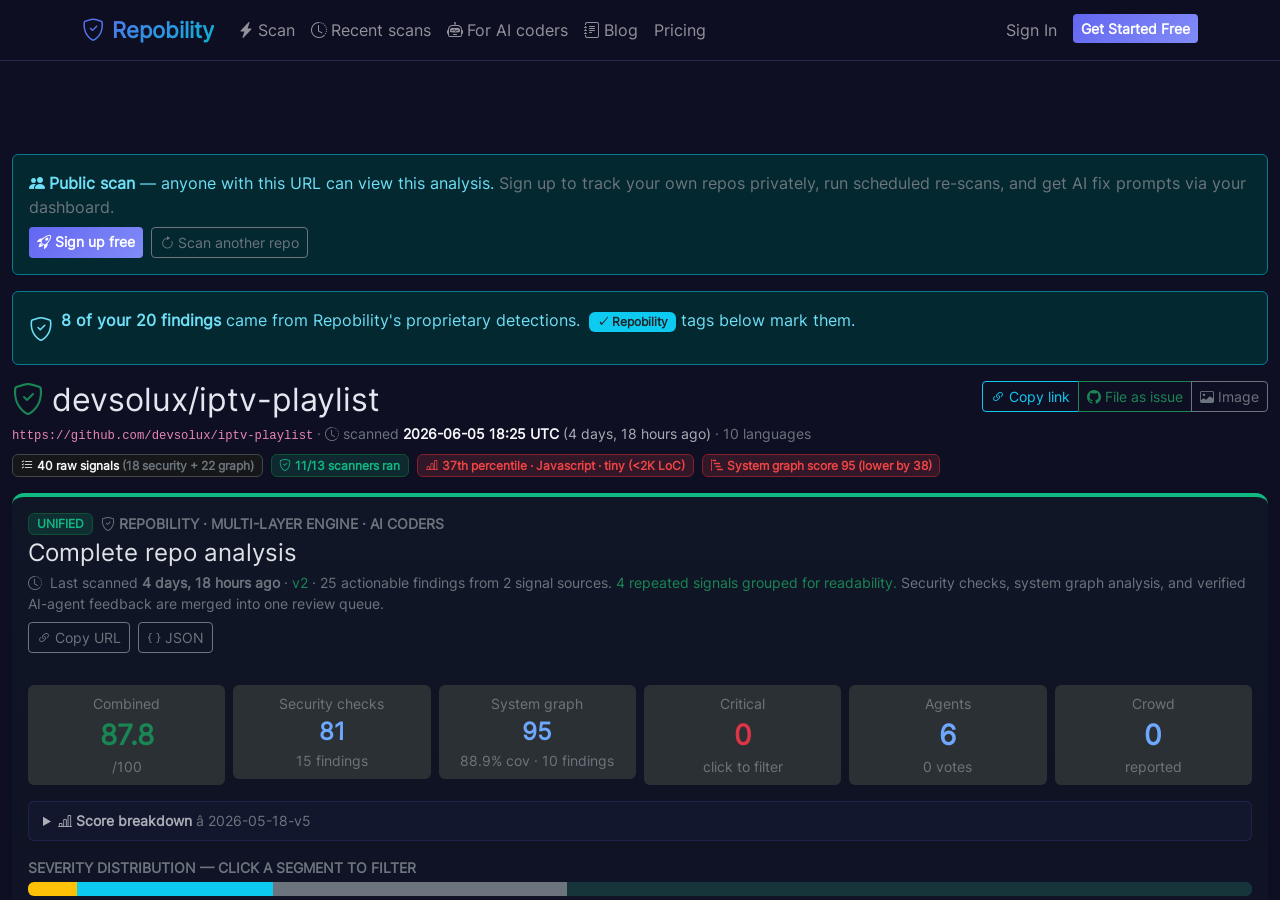
Task: Click the cyan severity bar segment
Action: (175, 889)
